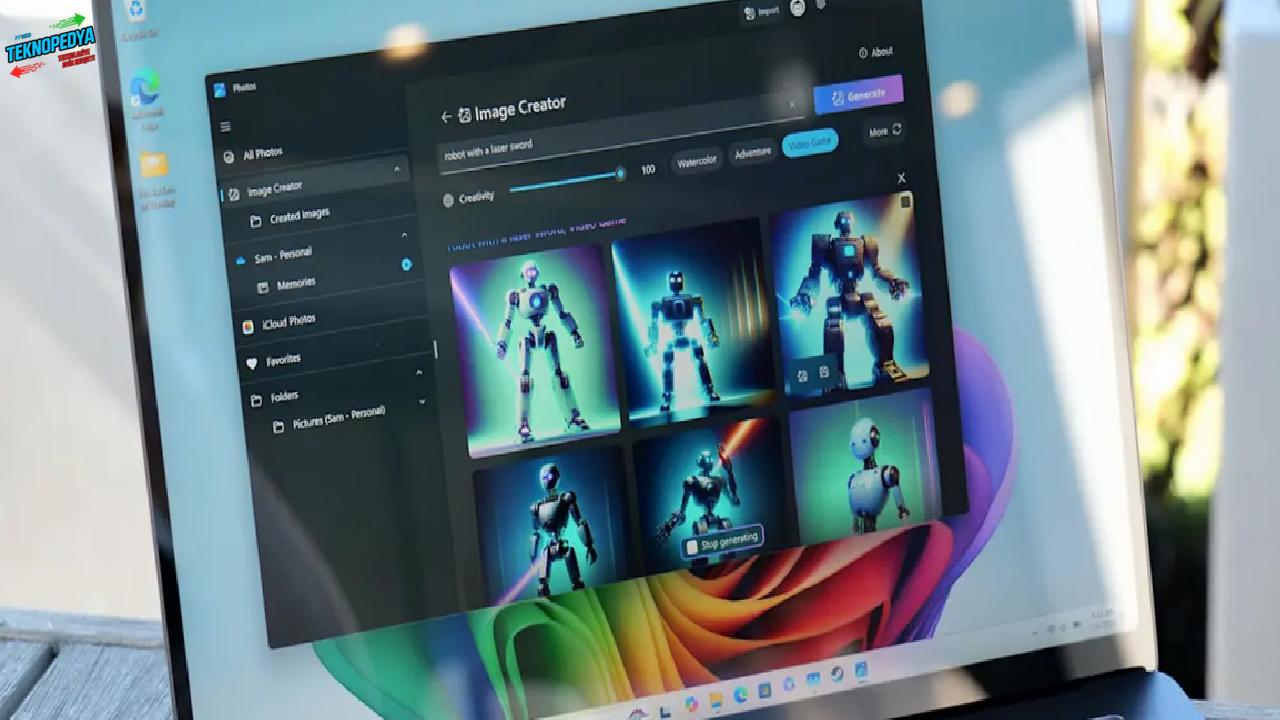This screenshot has height=720, width=1280.
Task: Click the Creativity slider track
Action: 565,182
